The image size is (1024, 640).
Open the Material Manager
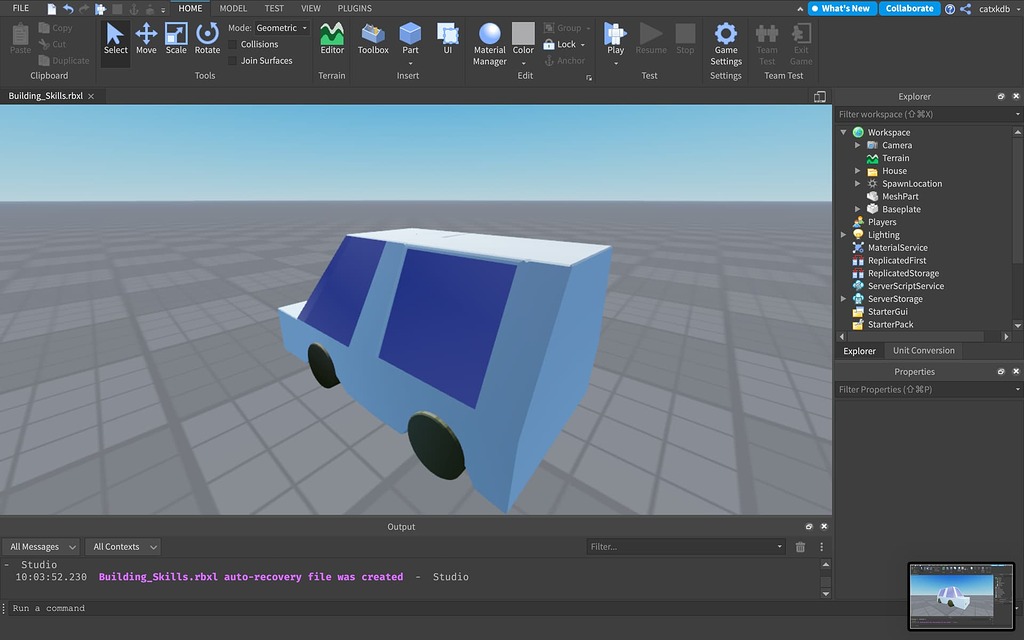pos(489,42)
